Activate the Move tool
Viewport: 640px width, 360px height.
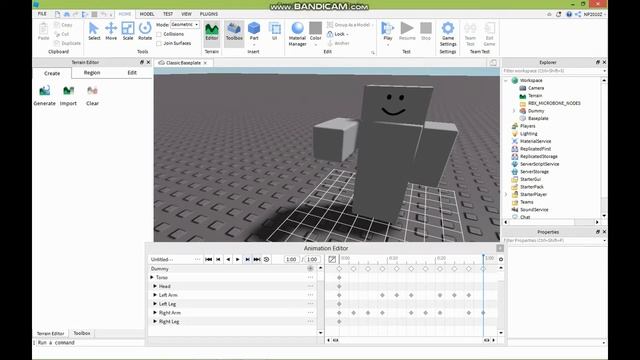pyautogui.click(x=111, y=31)
